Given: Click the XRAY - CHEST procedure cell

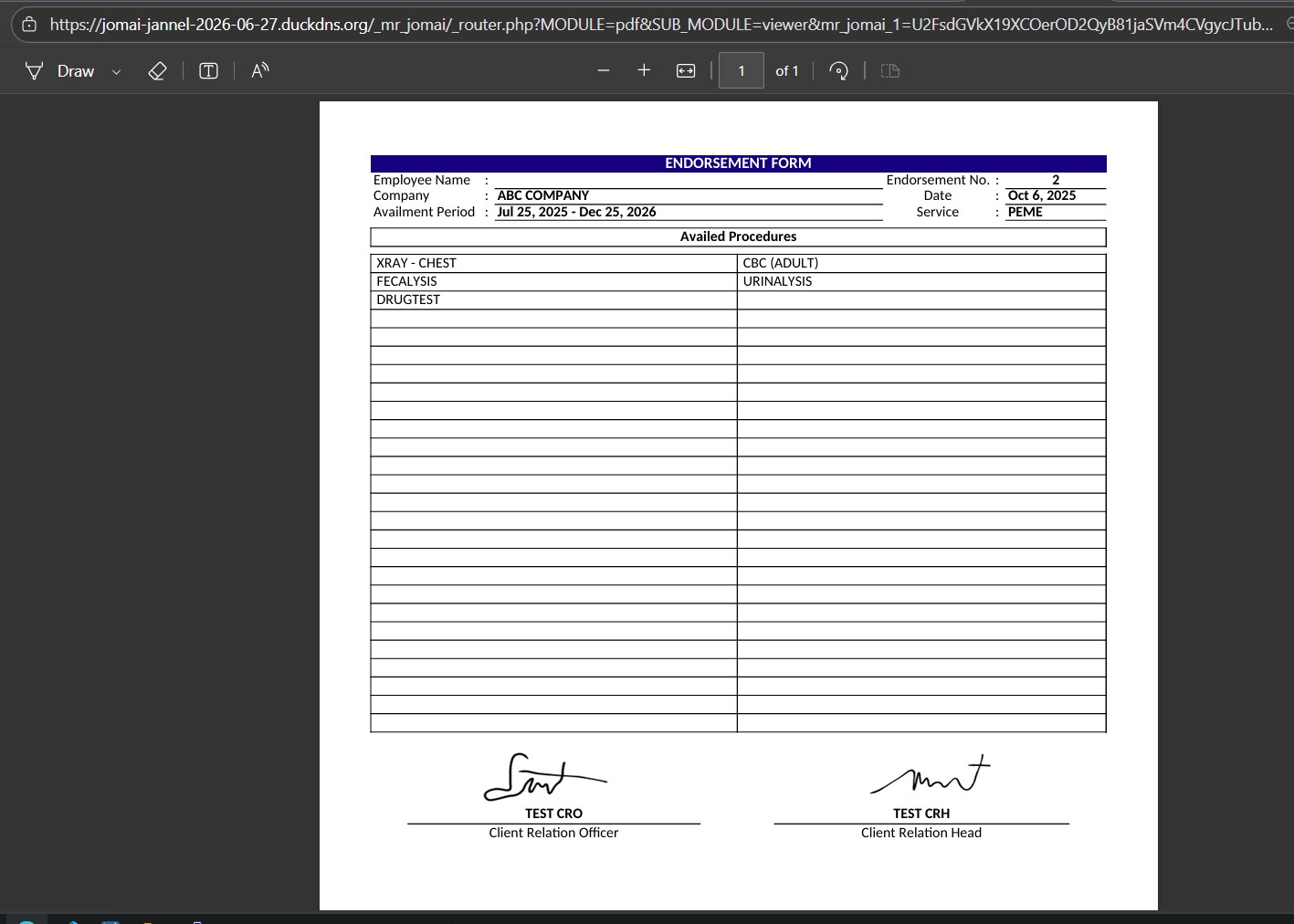Looking at the screenshot, I should 553,263.
